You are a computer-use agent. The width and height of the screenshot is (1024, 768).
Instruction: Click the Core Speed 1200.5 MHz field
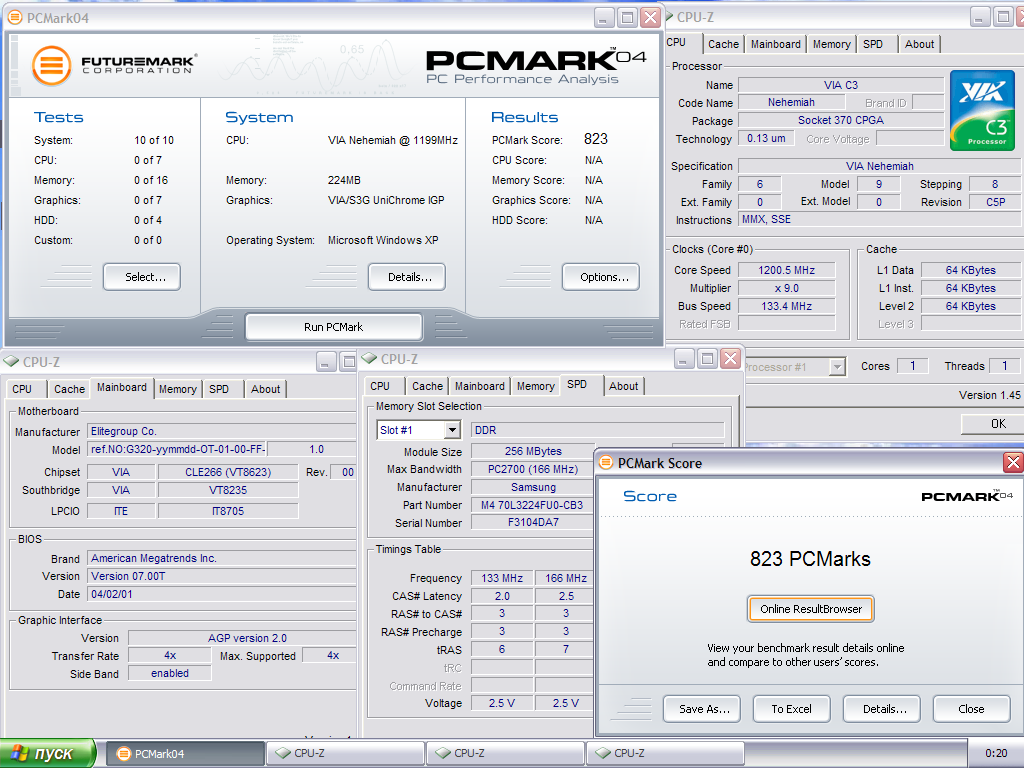(786, 270)
